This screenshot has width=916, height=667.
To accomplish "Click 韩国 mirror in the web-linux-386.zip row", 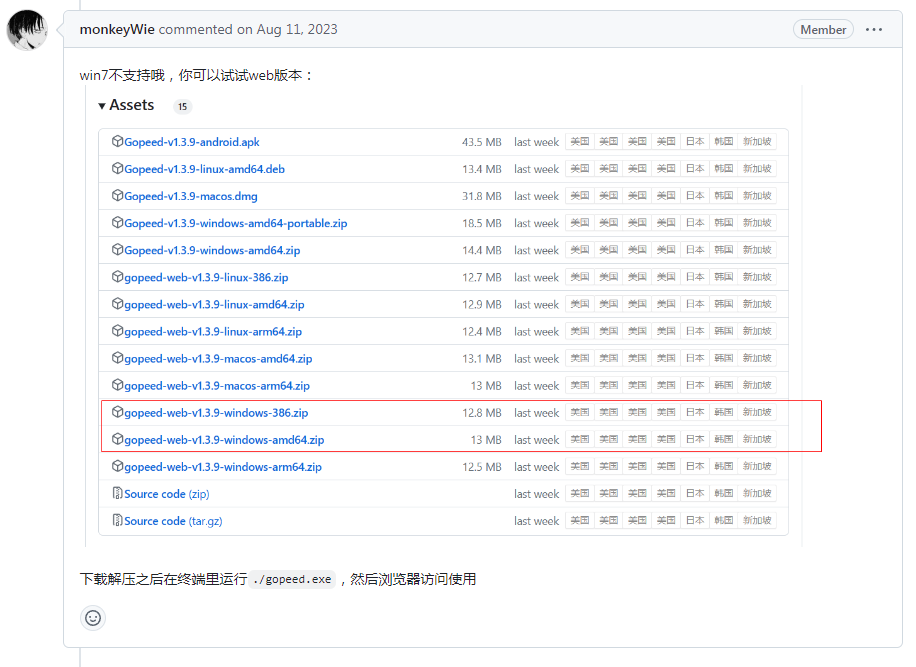I will pyautogui.click(x=723, y=277).
